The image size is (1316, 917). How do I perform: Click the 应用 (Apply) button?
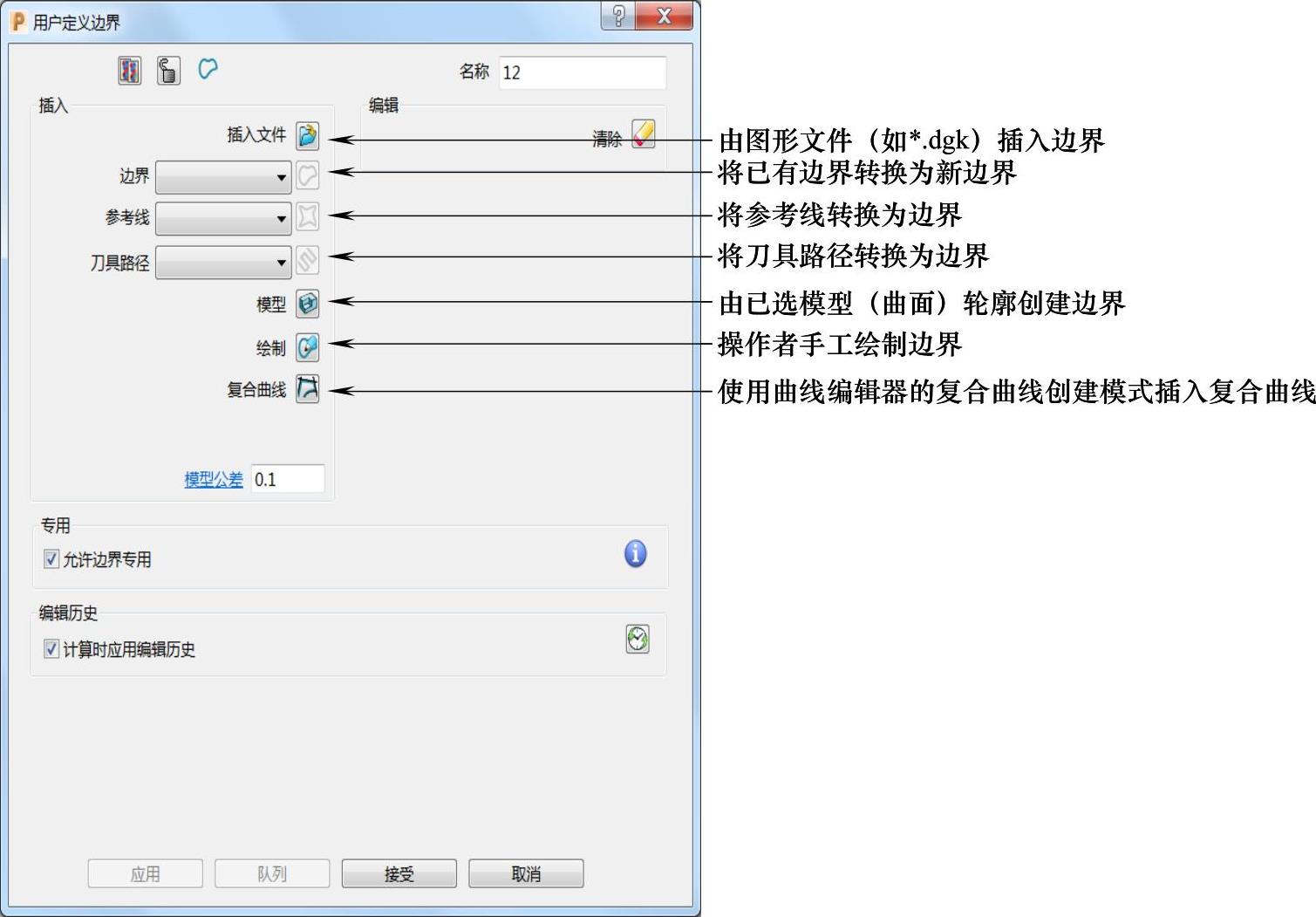coord(146,873)
